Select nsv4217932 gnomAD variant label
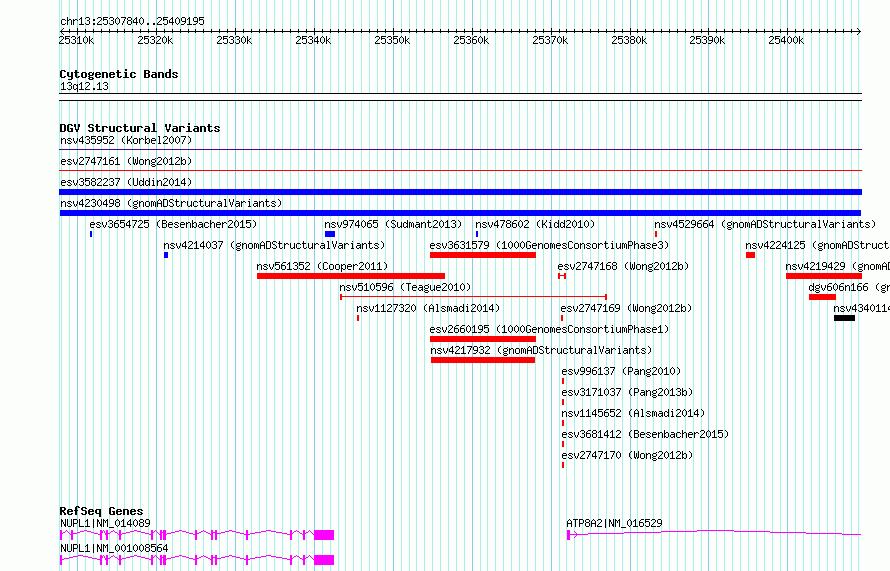The width and height of the screenshot is (890, 571). [x=541, y=350]
